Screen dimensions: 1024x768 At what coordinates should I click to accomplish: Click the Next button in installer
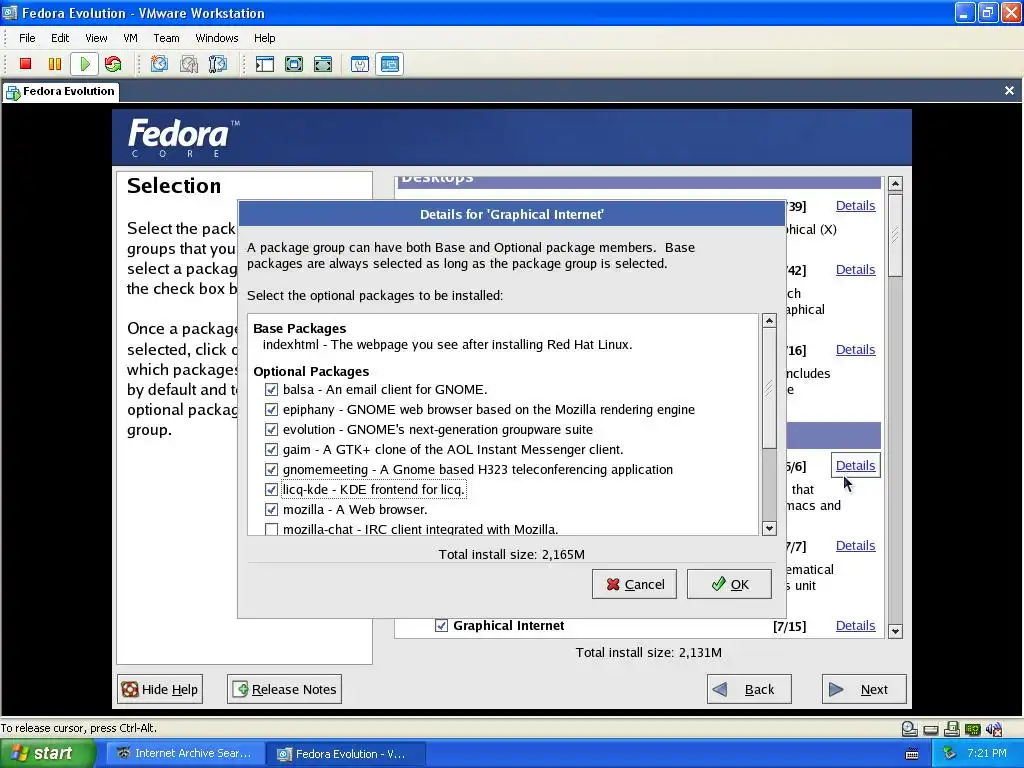[x=864, y=689]
